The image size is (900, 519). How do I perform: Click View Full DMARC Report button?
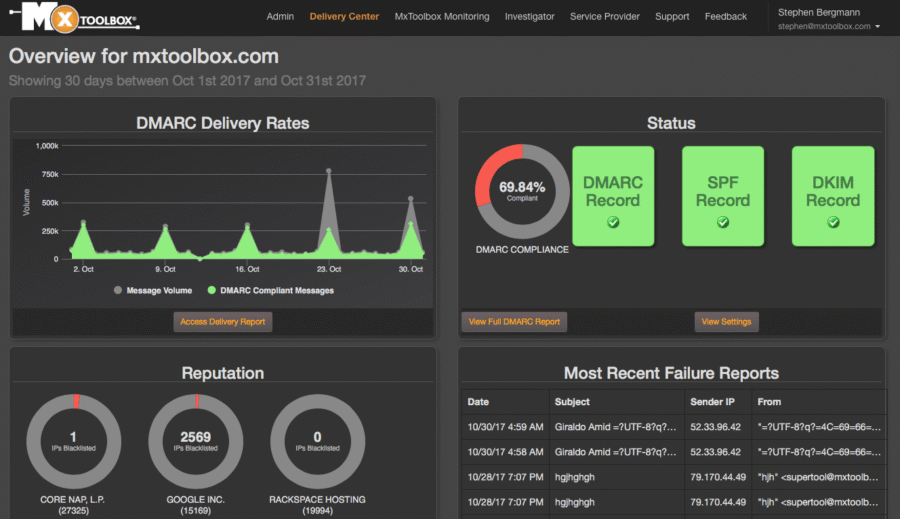[x=514, y=322]
